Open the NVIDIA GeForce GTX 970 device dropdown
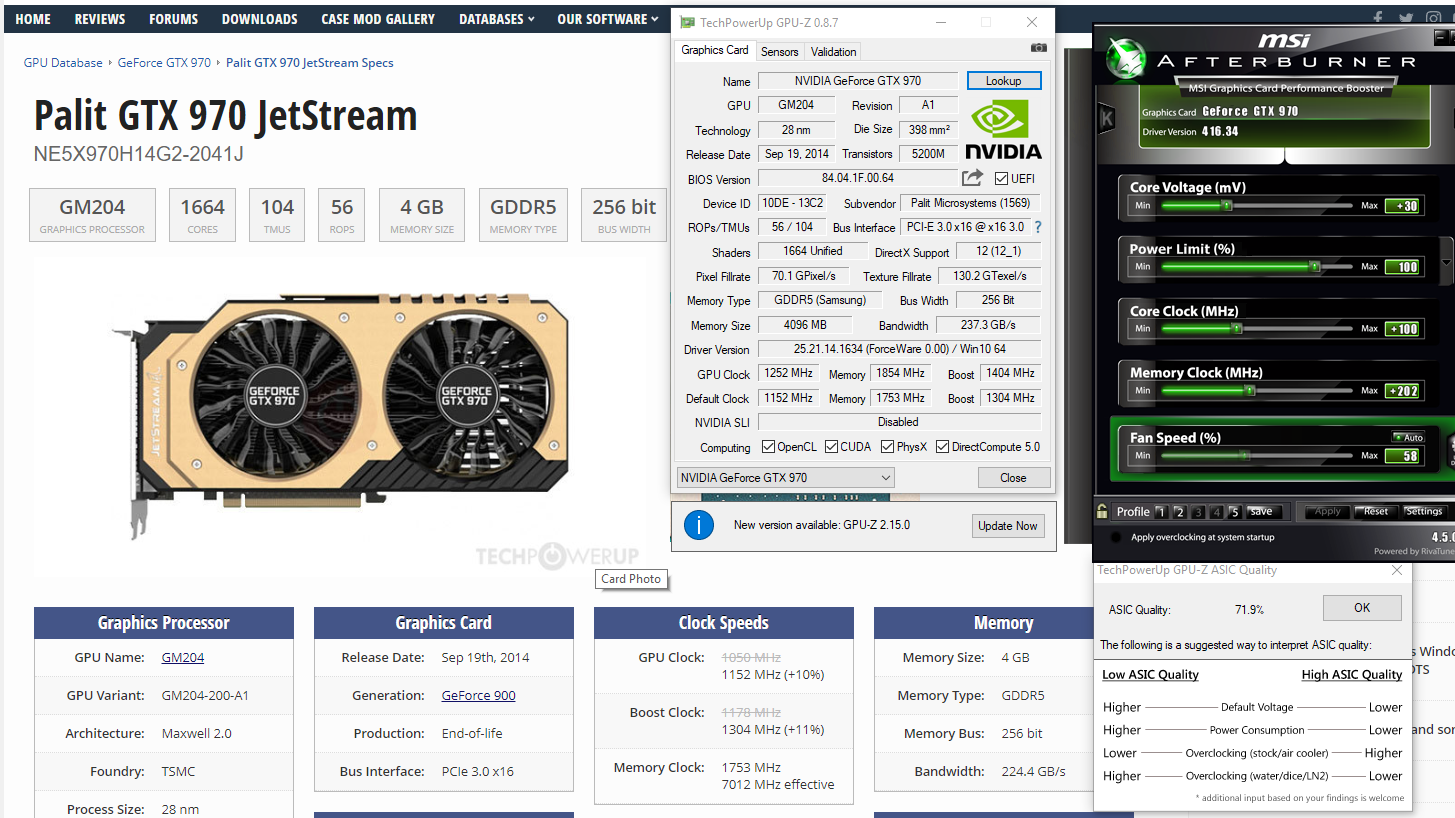Image resolution: width=1455 pixels, height=818 pixels. [786, 478]
